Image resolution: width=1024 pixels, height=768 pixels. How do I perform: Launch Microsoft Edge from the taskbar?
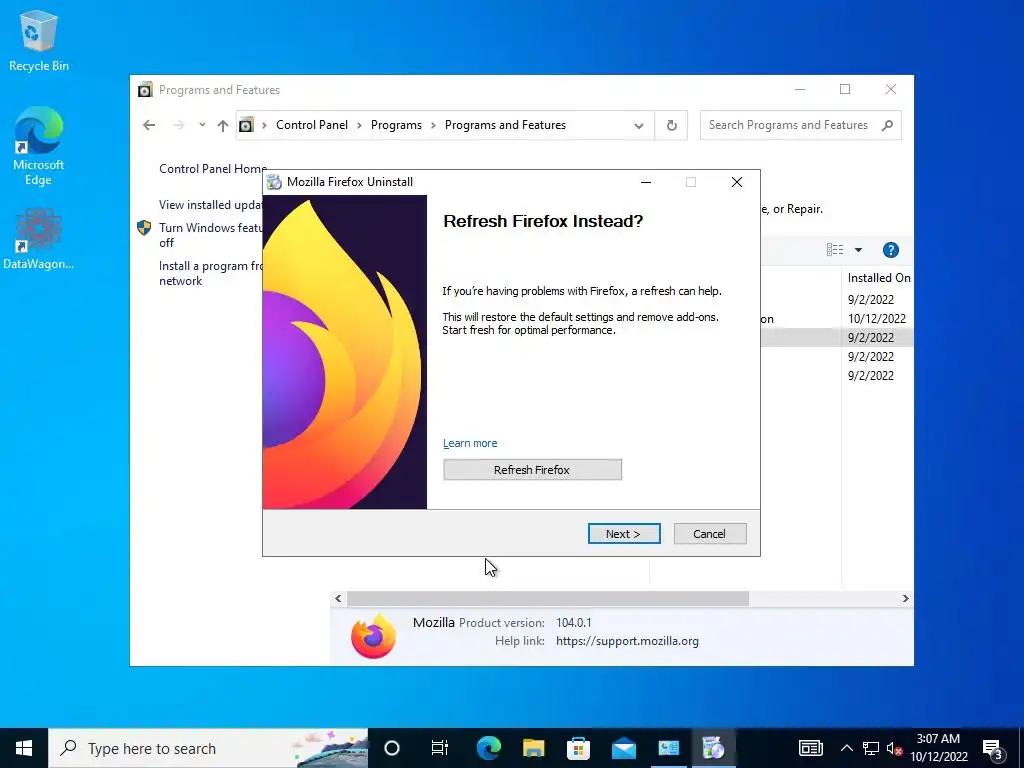click(488, 748)
